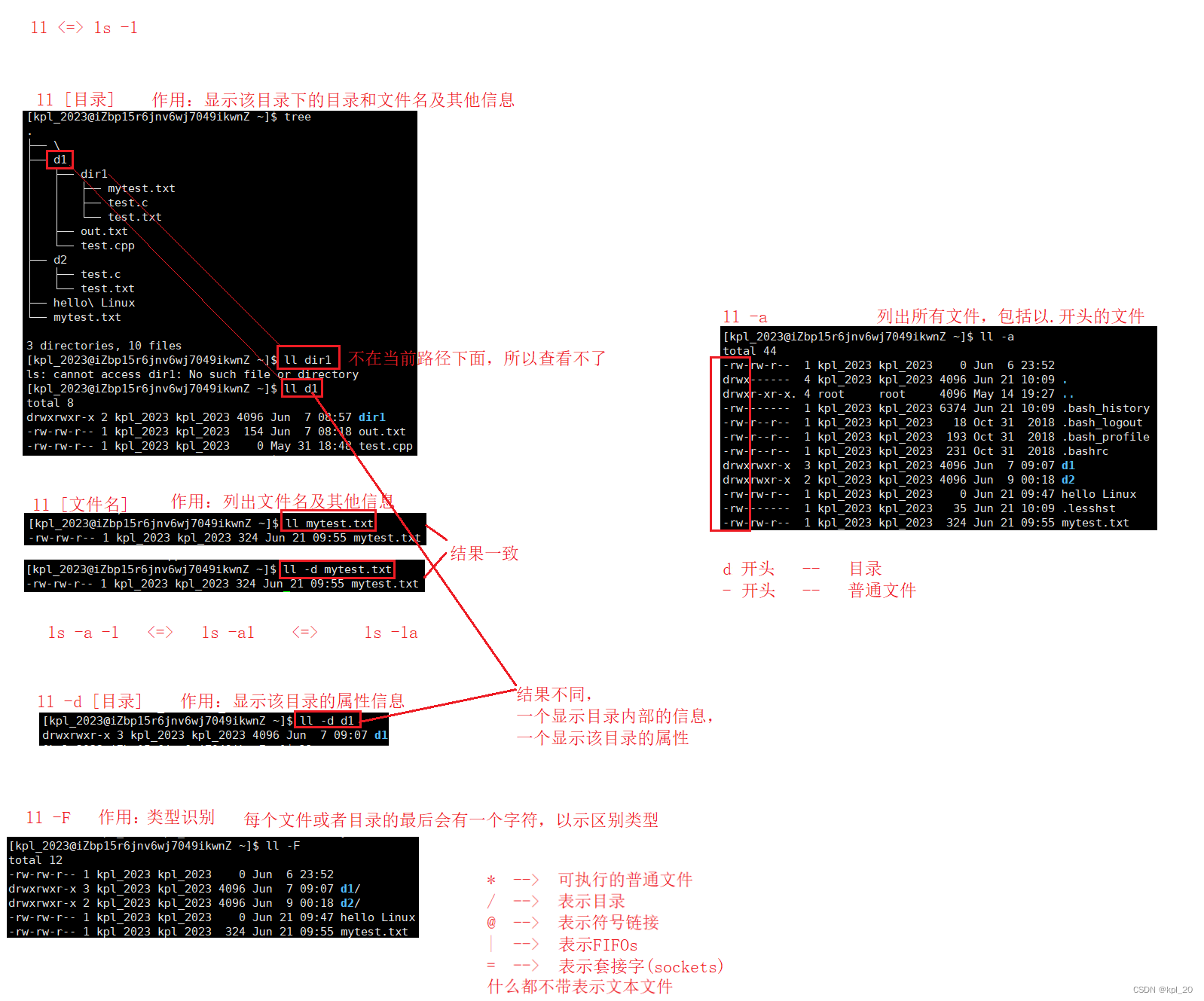
Task: Click the note "作用: 类型识别"
Action: click(157, 817)
